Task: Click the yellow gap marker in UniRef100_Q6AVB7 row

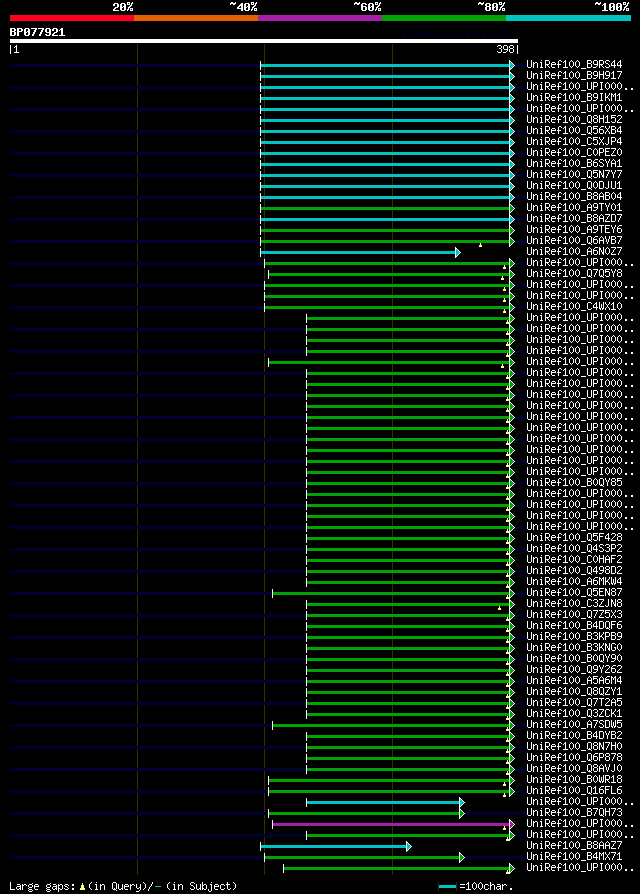Action: (480, 245)
